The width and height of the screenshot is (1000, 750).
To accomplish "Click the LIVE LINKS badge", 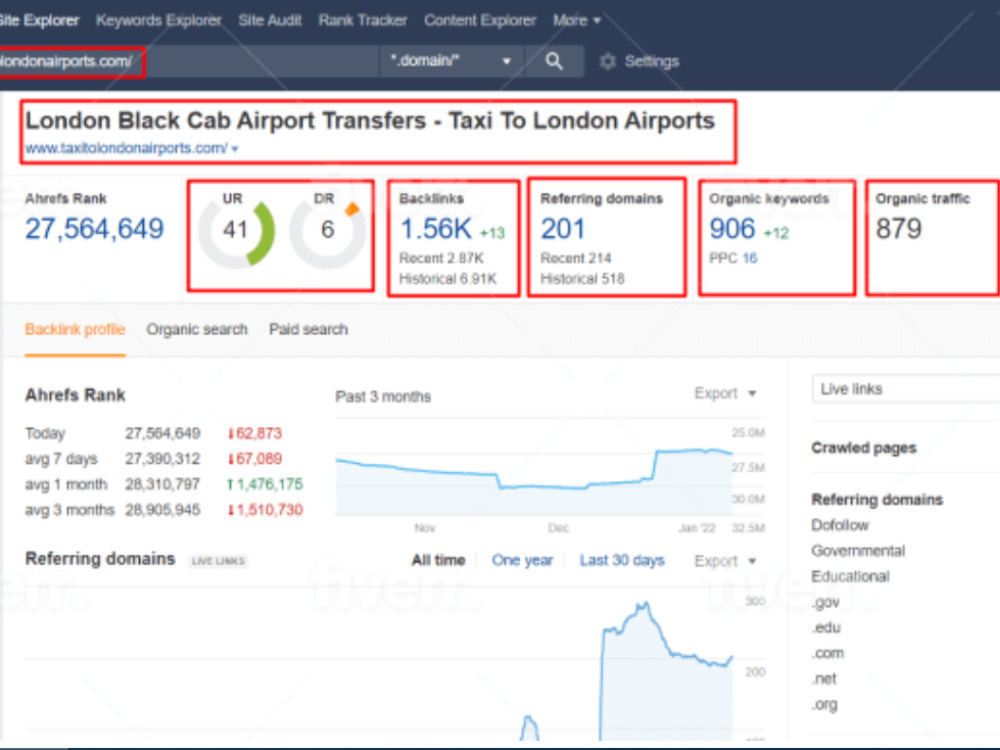I will tap(218, 561).
